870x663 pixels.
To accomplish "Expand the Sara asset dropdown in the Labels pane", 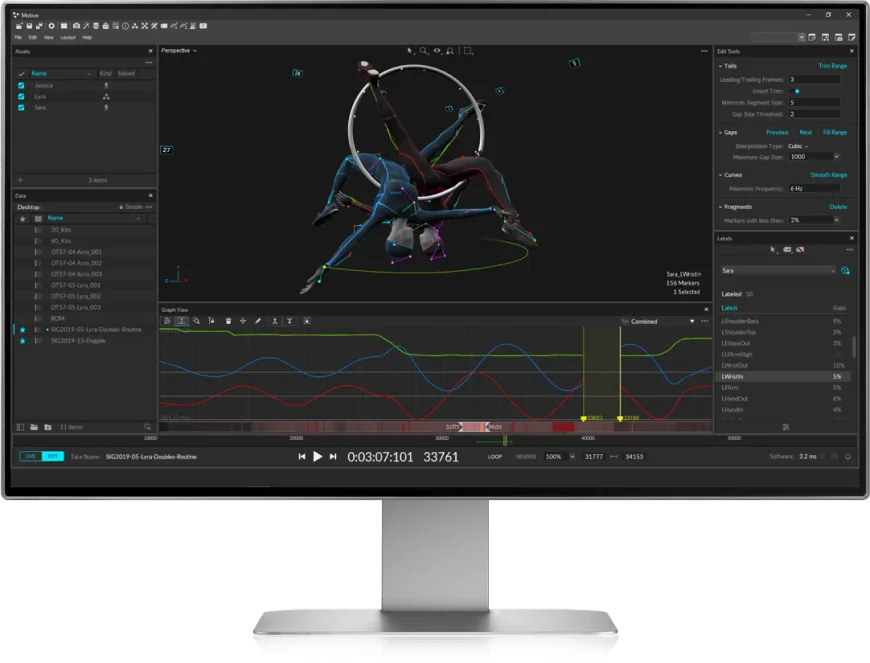I will 778,271.
